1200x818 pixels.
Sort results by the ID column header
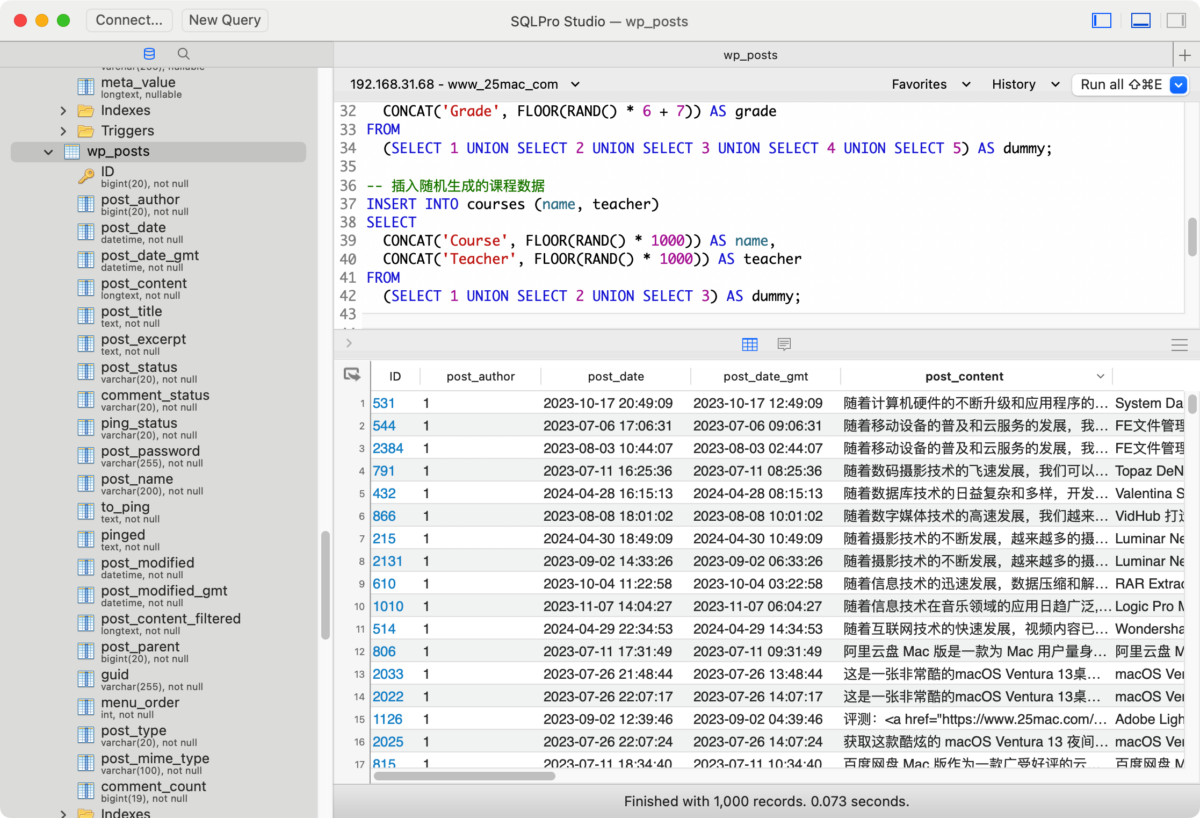pyautogui.click(x=395, y=377)
